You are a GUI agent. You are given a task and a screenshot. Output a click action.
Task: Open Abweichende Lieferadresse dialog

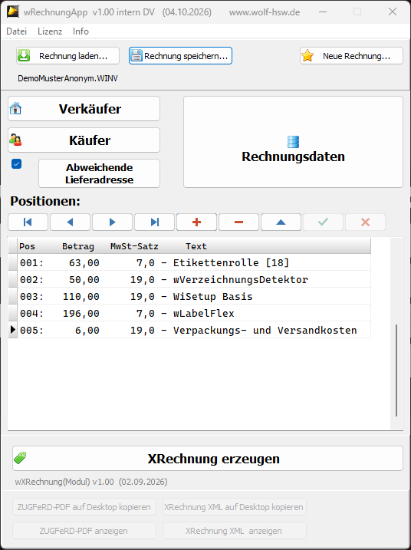click(99, 173)
